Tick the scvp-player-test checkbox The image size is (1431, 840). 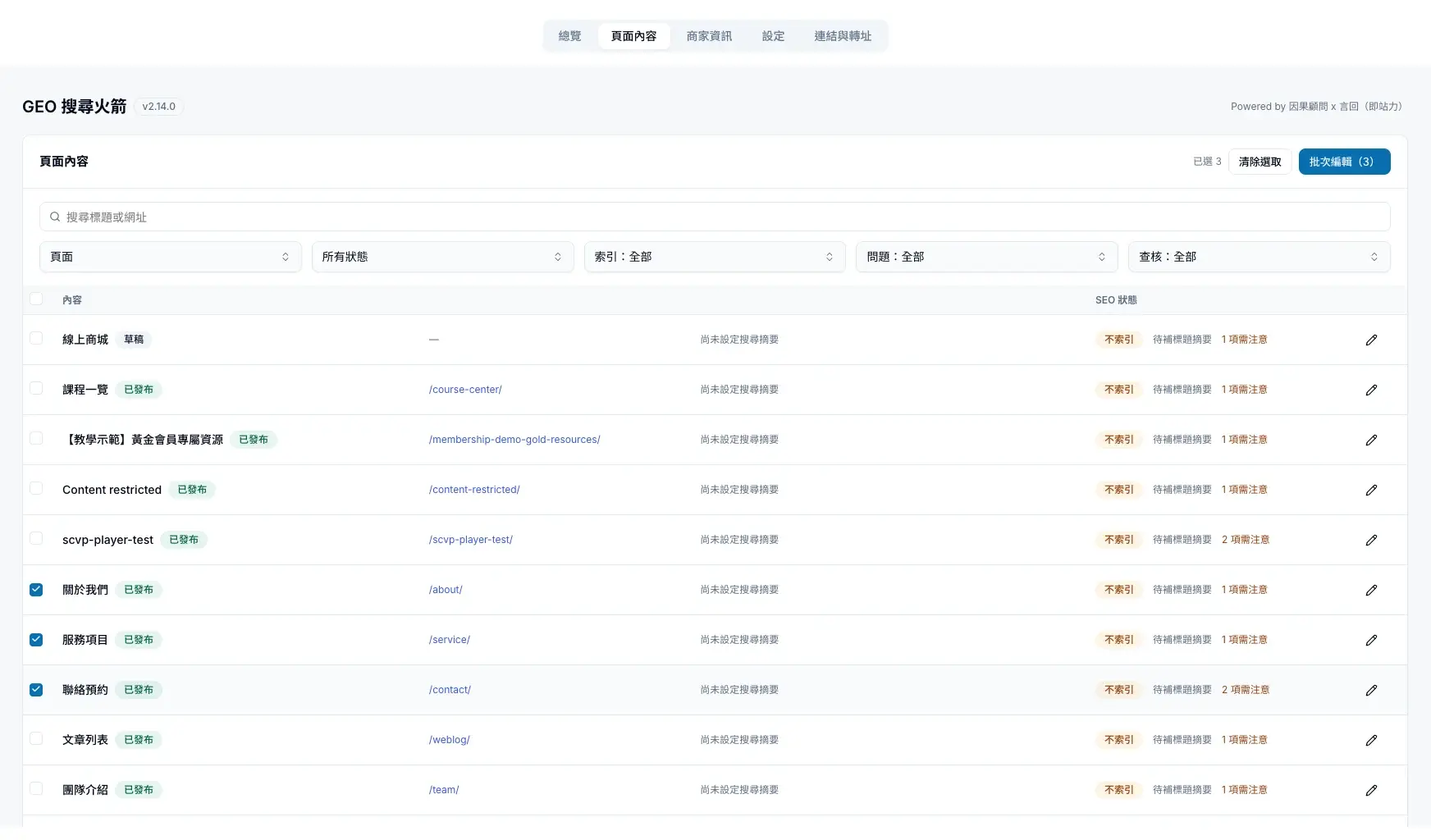[x=36, y=538]
